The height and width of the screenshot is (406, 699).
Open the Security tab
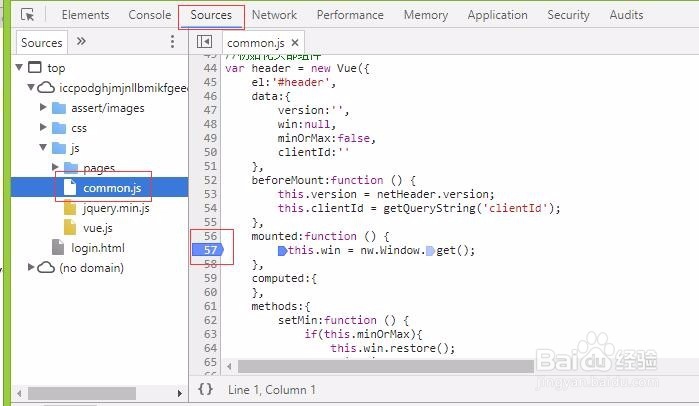568,15
